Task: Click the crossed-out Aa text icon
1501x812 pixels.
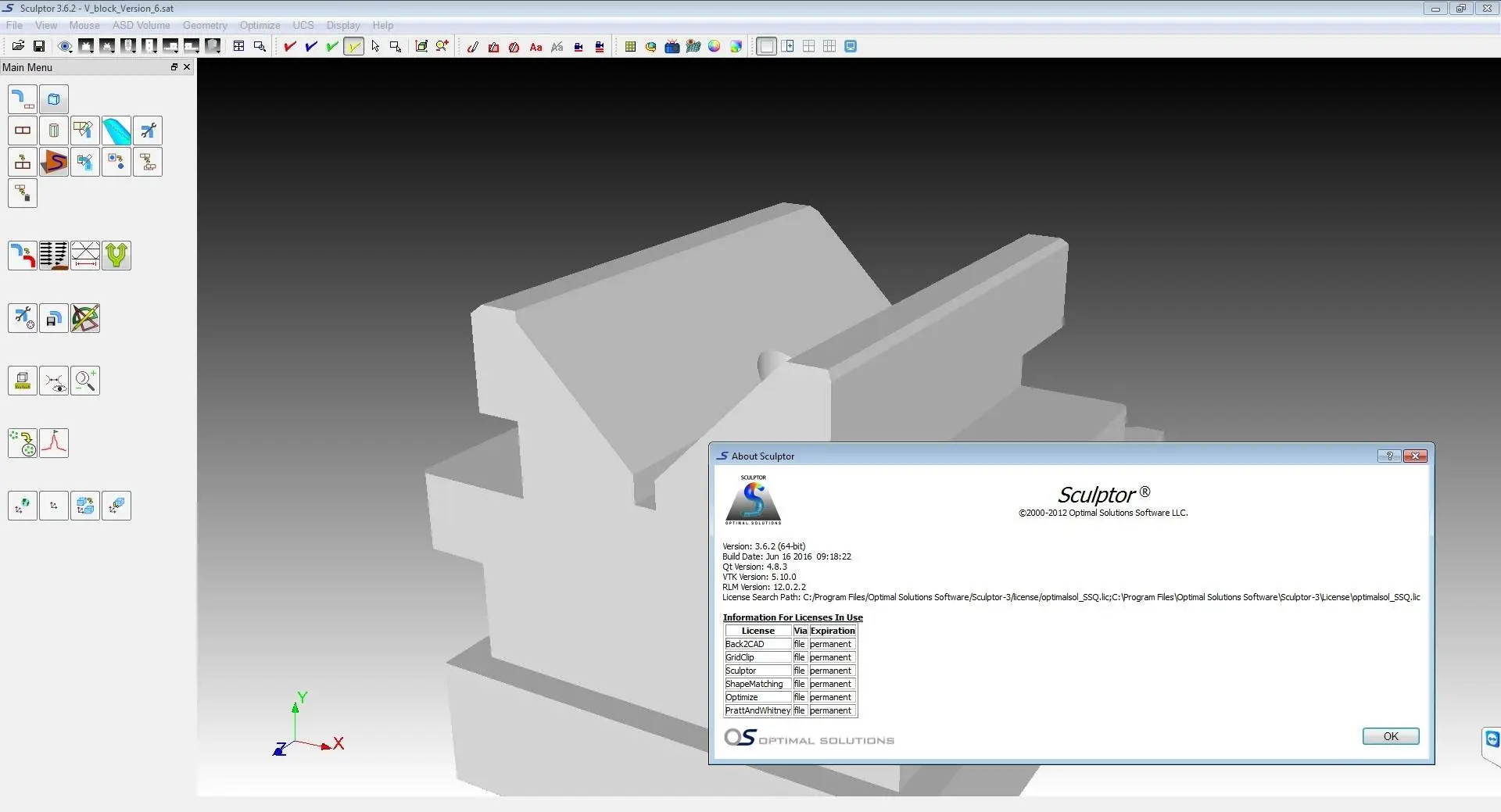Action: (x=557, y=47)
